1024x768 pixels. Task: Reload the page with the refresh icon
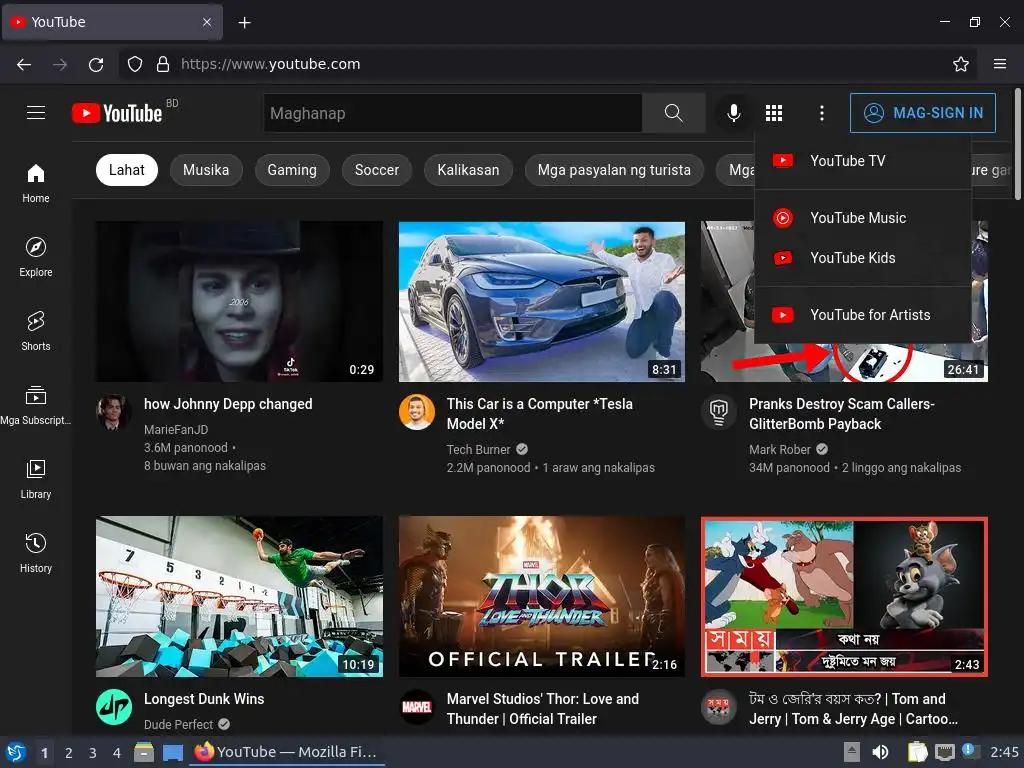click(x=96, y=64)
